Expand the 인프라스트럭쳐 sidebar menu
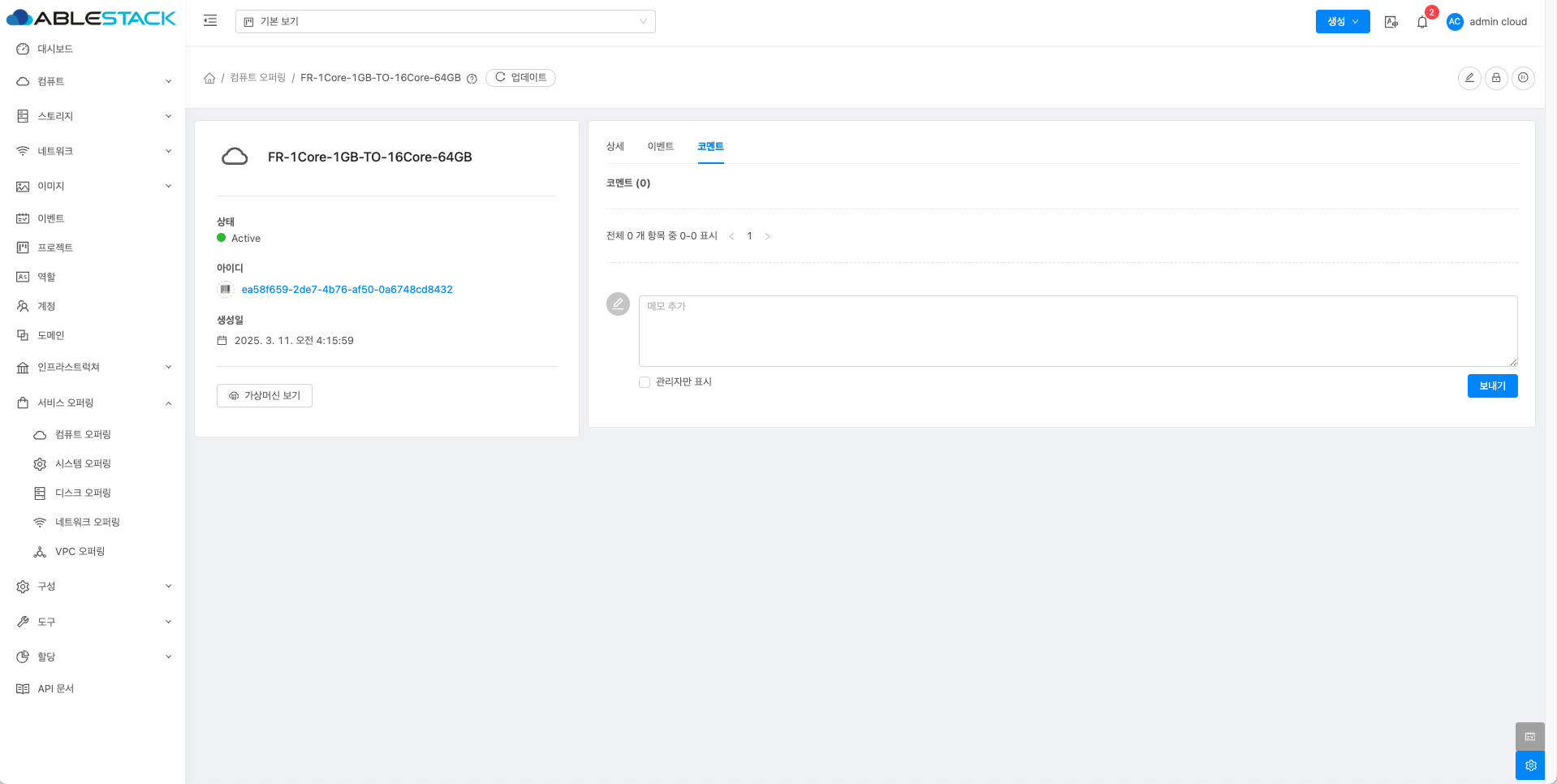Viewport: 1557px width, 784px height. [93, 367]
